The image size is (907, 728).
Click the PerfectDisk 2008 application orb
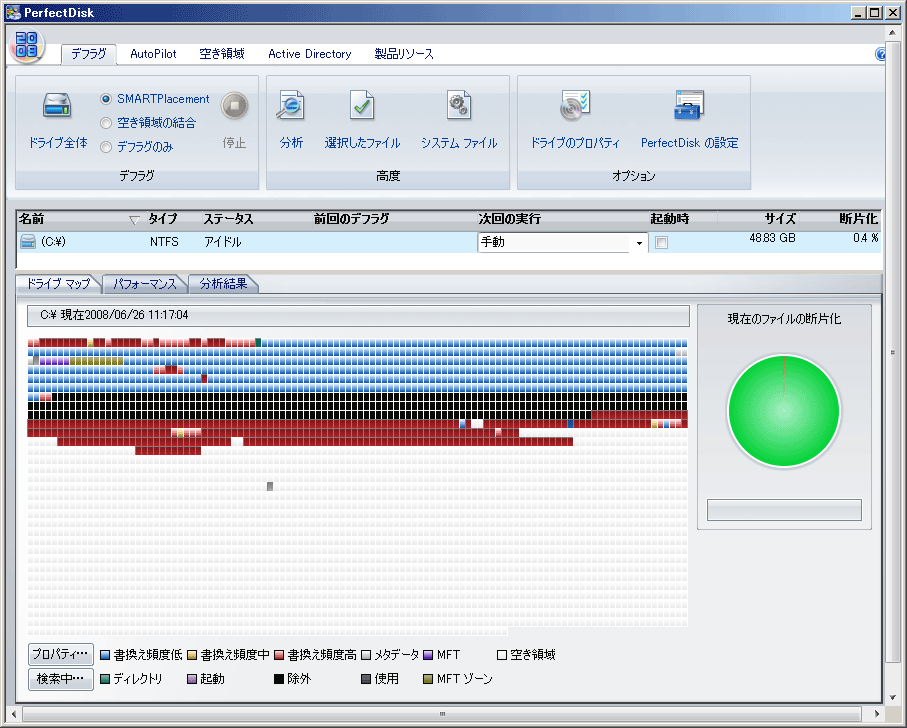pyautogui.click(x=27, y=46)
